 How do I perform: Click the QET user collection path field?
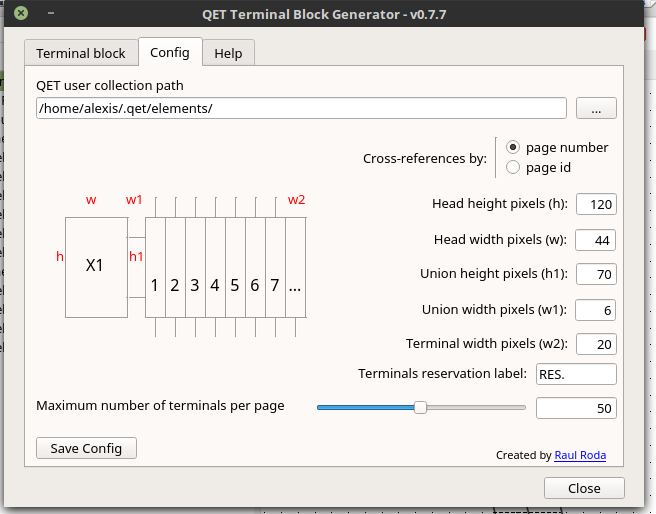point(301,108)
